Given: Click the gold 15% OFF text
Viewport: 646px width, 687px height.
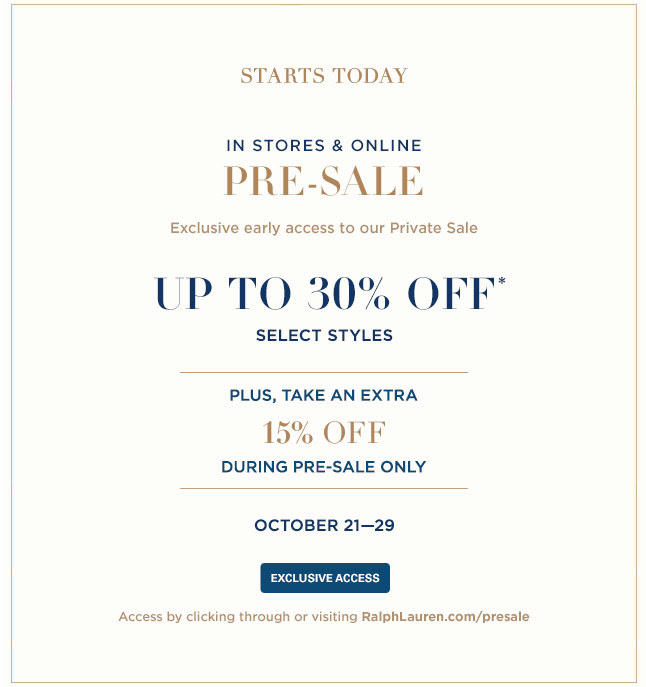Looking at the screenshot, I should [x=324, y=432].
